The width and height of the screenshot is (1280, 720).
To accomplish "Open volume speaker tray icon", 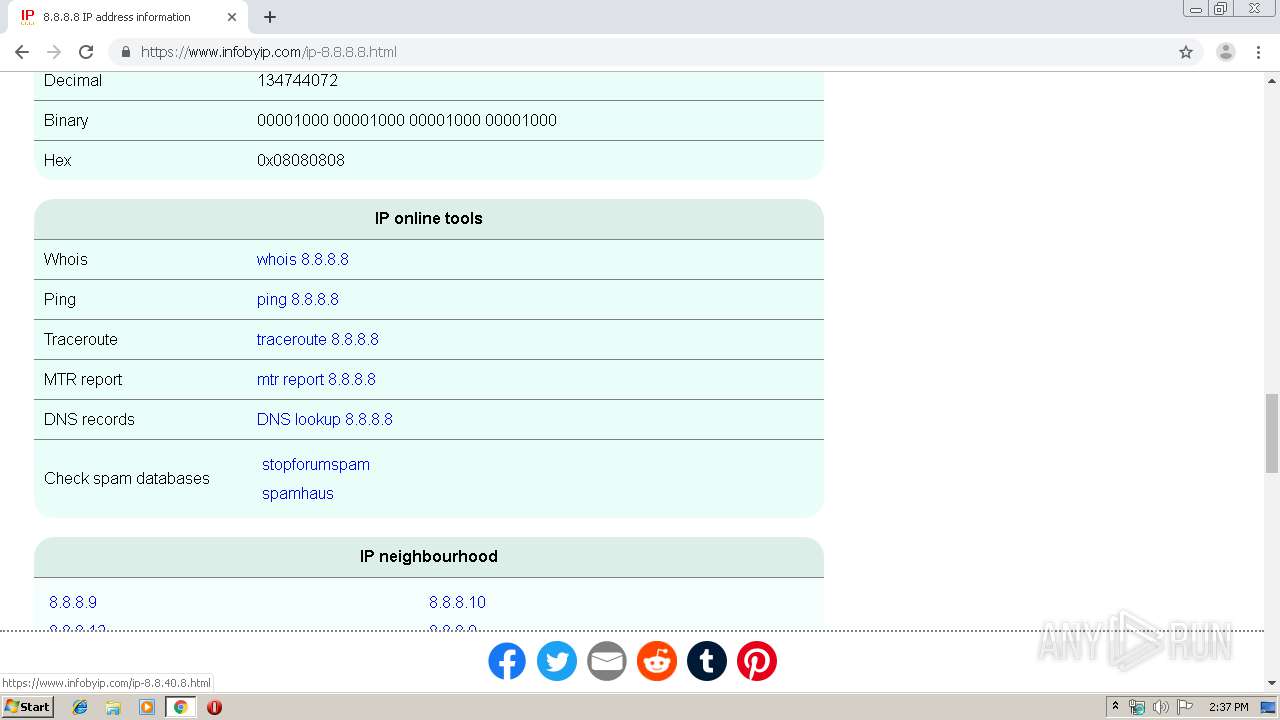I will (1161, 707).
